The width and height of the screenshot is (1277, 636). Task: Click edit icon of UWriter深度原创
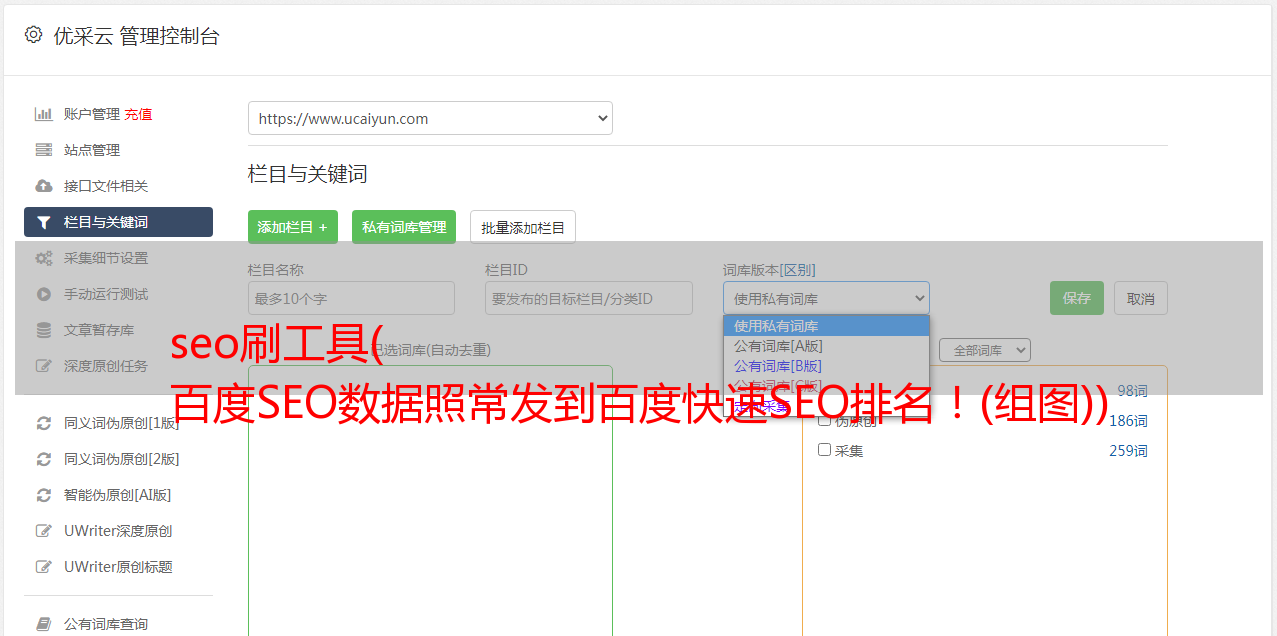pyautogui.click(x=43, y=531)
